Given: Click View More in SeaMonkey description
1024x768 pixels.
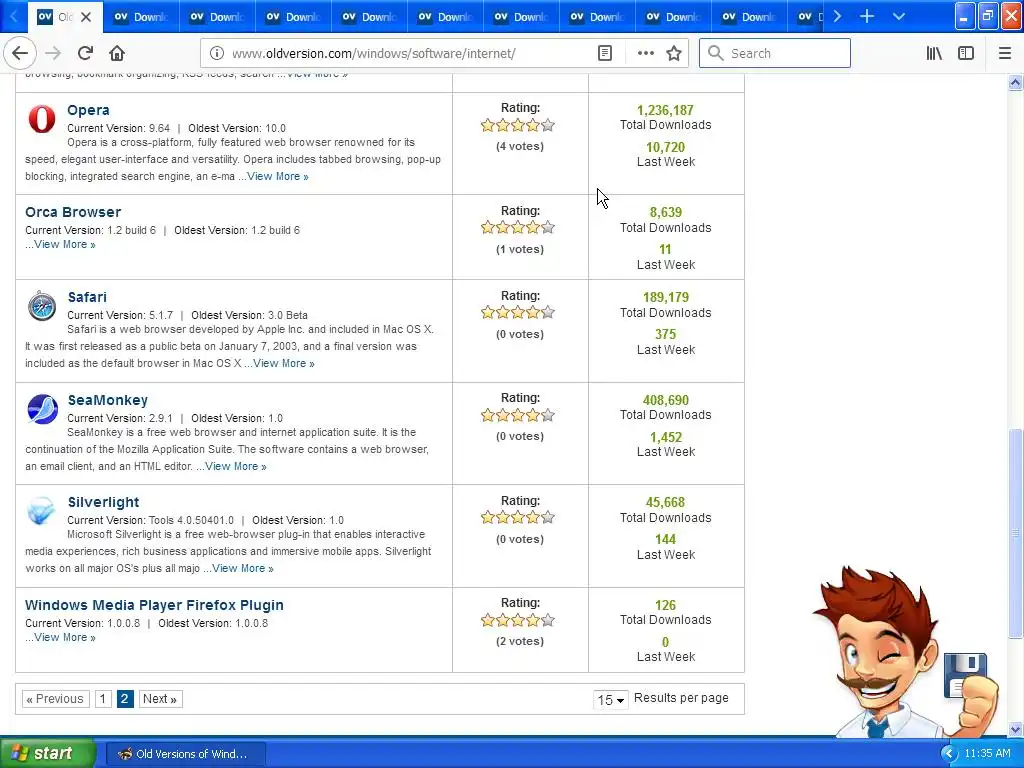Looking at the screenshot, I should click(x=236, y=466).
